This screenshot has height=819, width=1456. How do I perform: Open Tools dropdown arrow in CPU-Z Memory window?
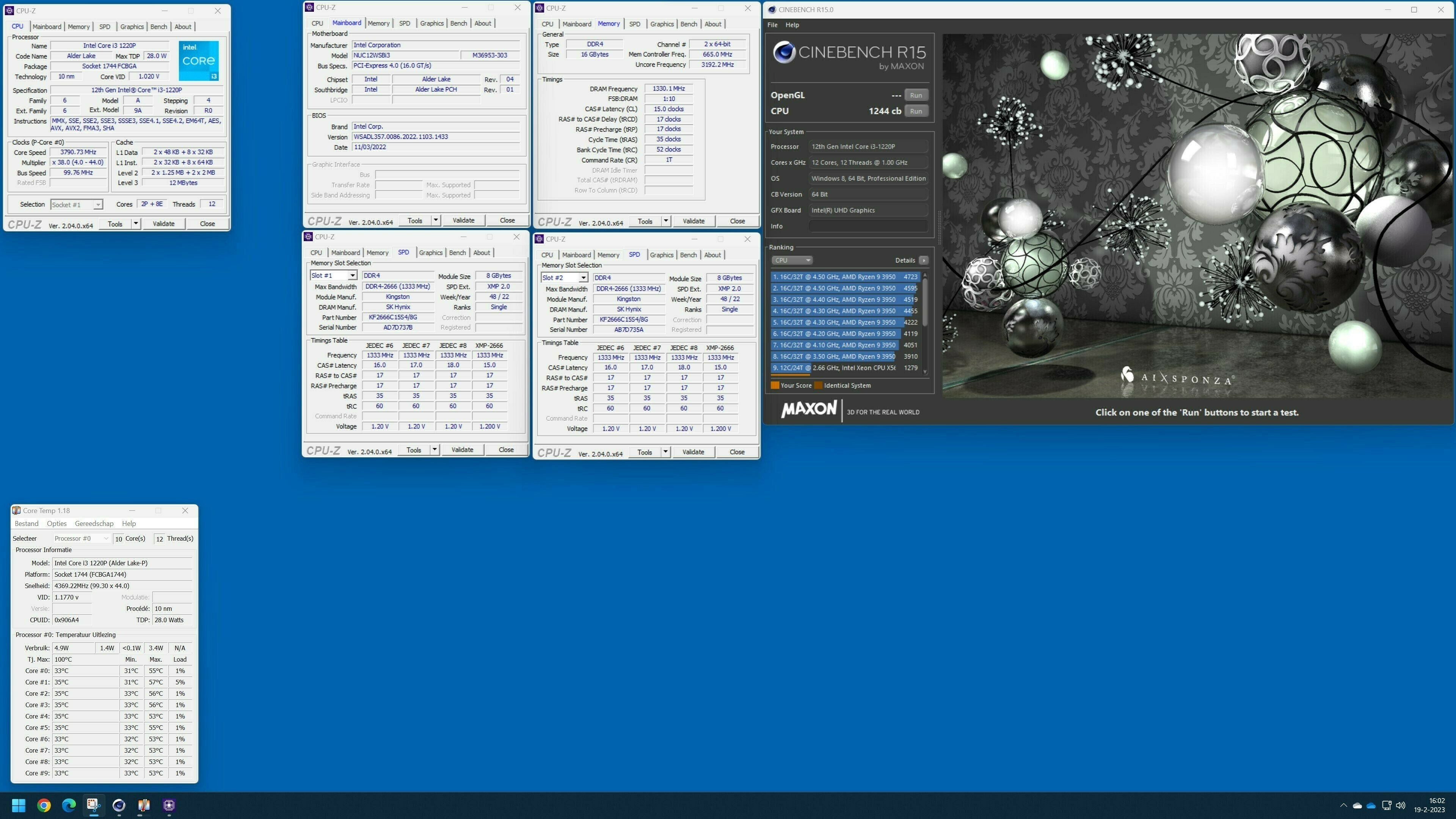pos(666,221)
